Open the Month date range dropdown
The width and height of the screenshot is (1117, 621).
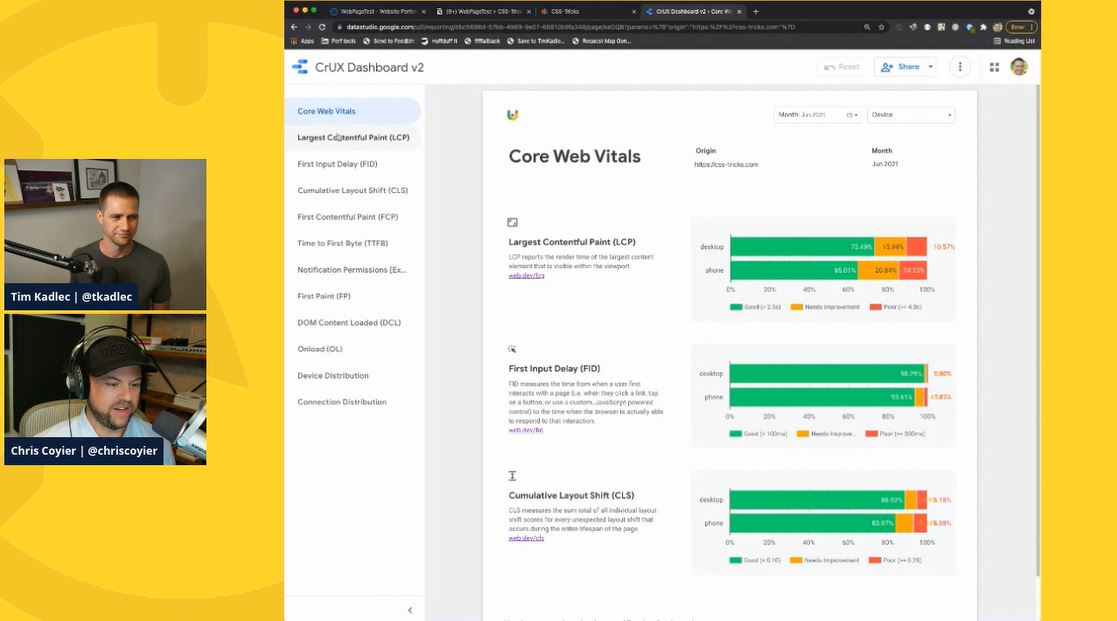point(818,115)
